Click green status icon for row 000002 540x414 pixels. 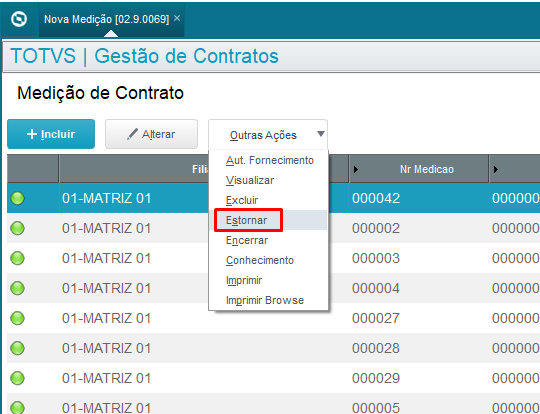[x=18, y=228]
